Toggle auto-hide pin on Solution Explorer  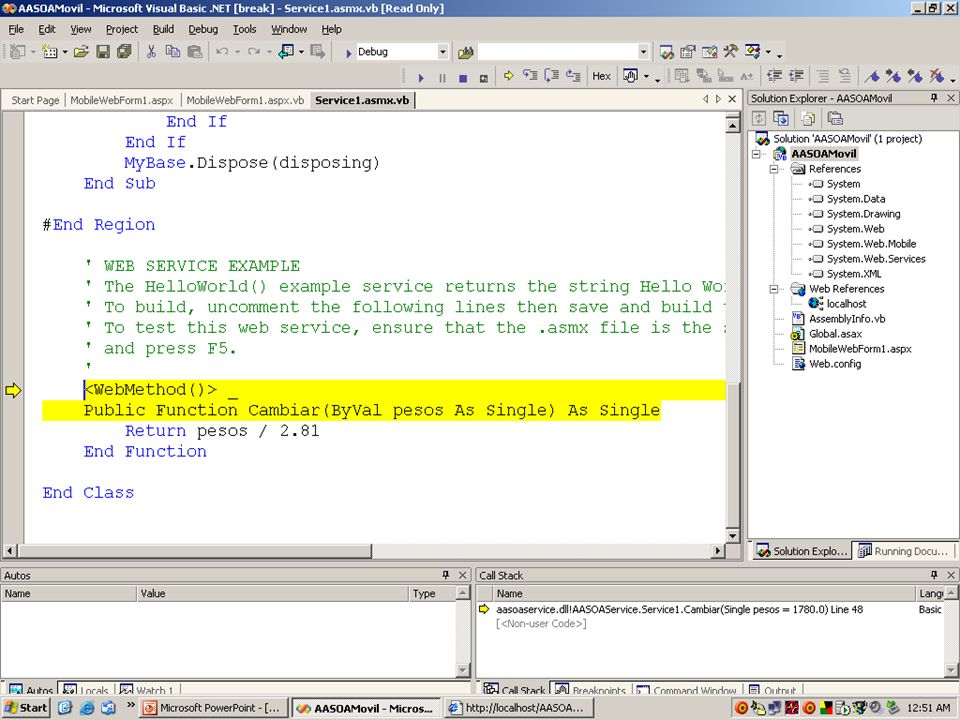[934, 98]
